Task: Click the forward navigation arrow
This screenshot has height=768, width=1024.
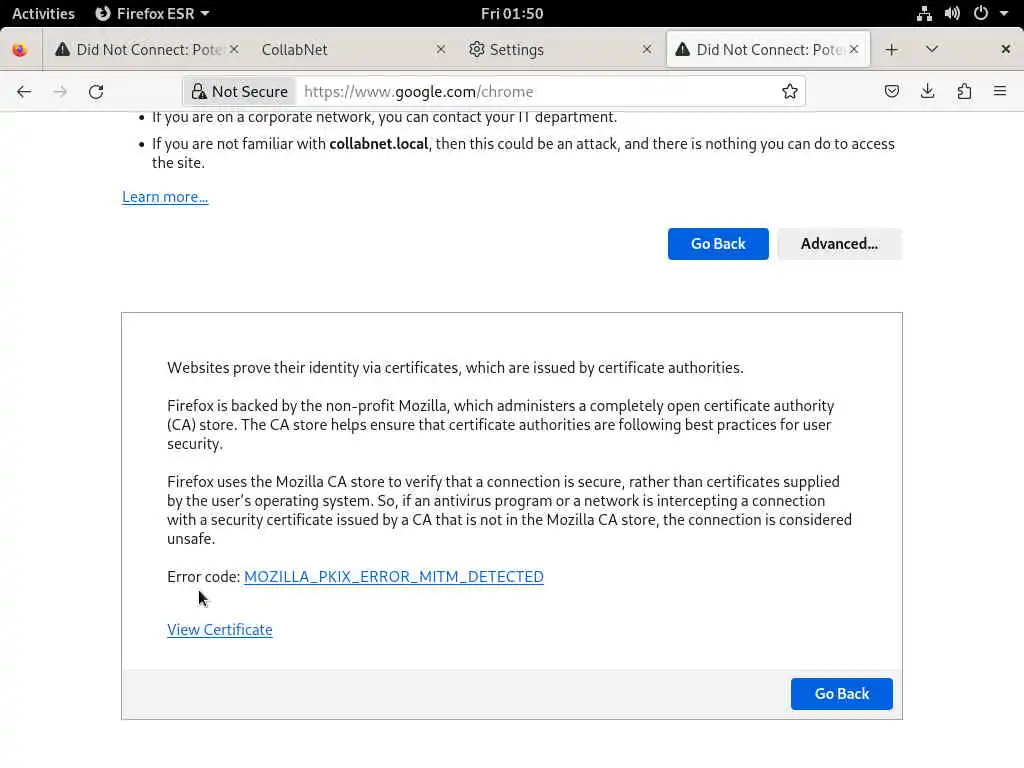Action: pyautogui.click(x=60, y=92)
